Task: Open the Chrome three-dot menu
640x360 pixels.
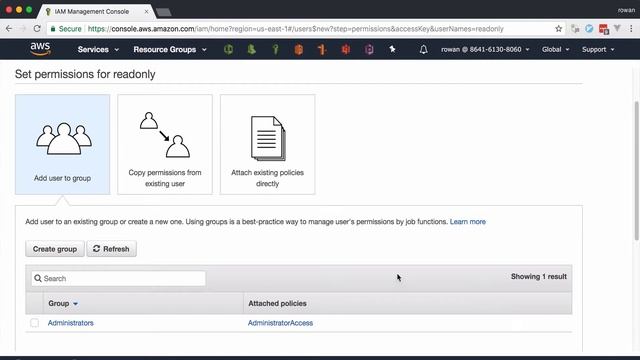Action: (631, 29)
